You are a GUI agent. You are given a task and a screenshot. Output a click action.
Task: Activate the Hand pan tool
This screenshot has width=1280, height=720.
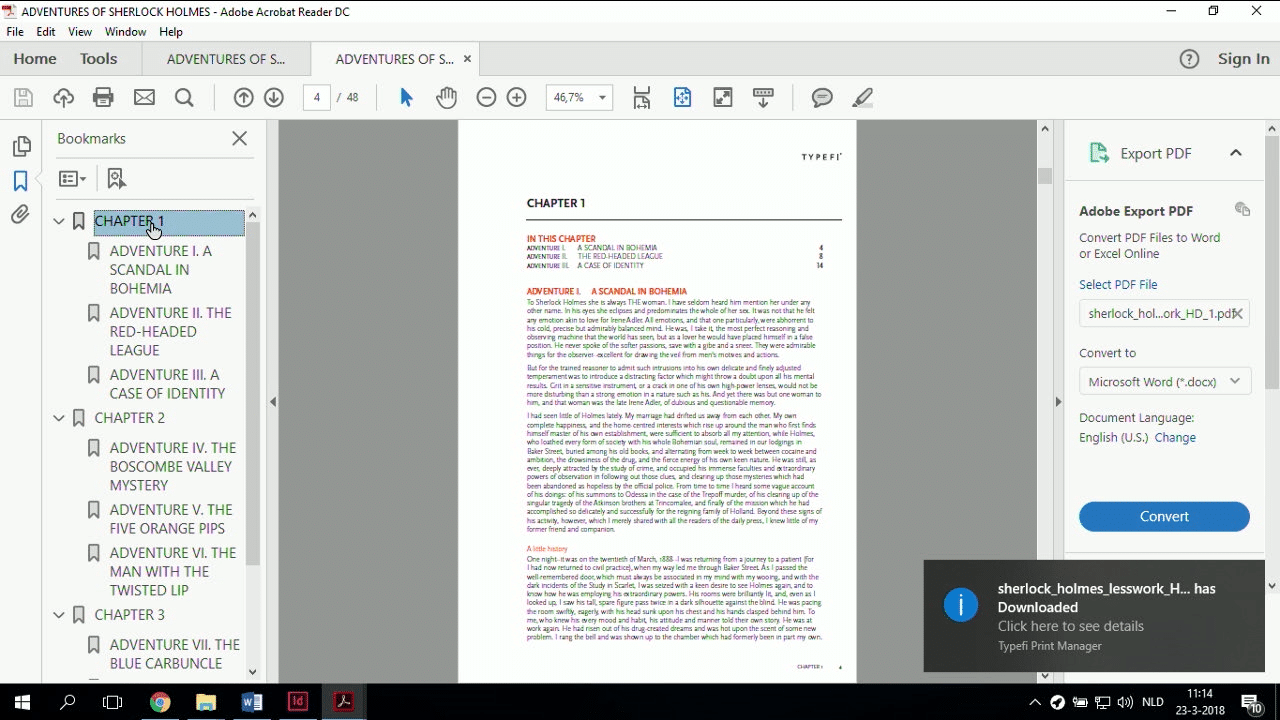[x=446, y=97]
